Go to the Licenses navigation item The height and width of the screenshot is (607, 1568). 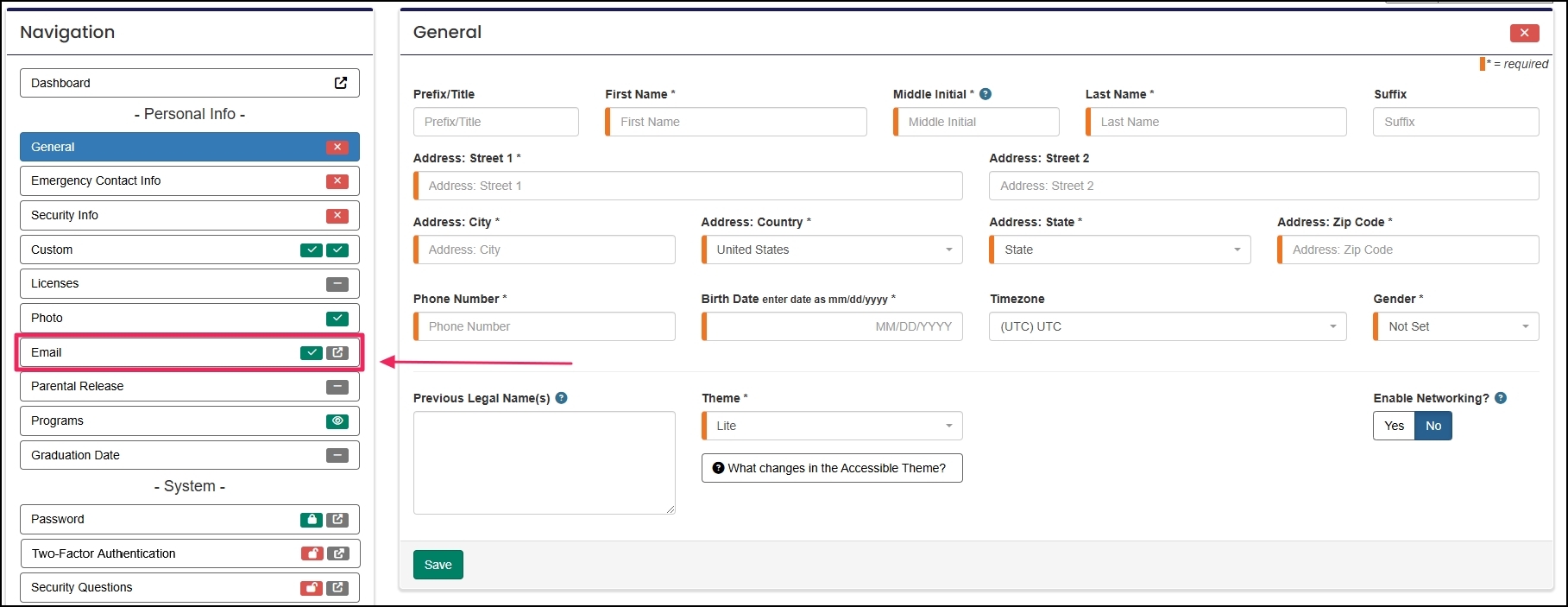click(x=173, y=284)
